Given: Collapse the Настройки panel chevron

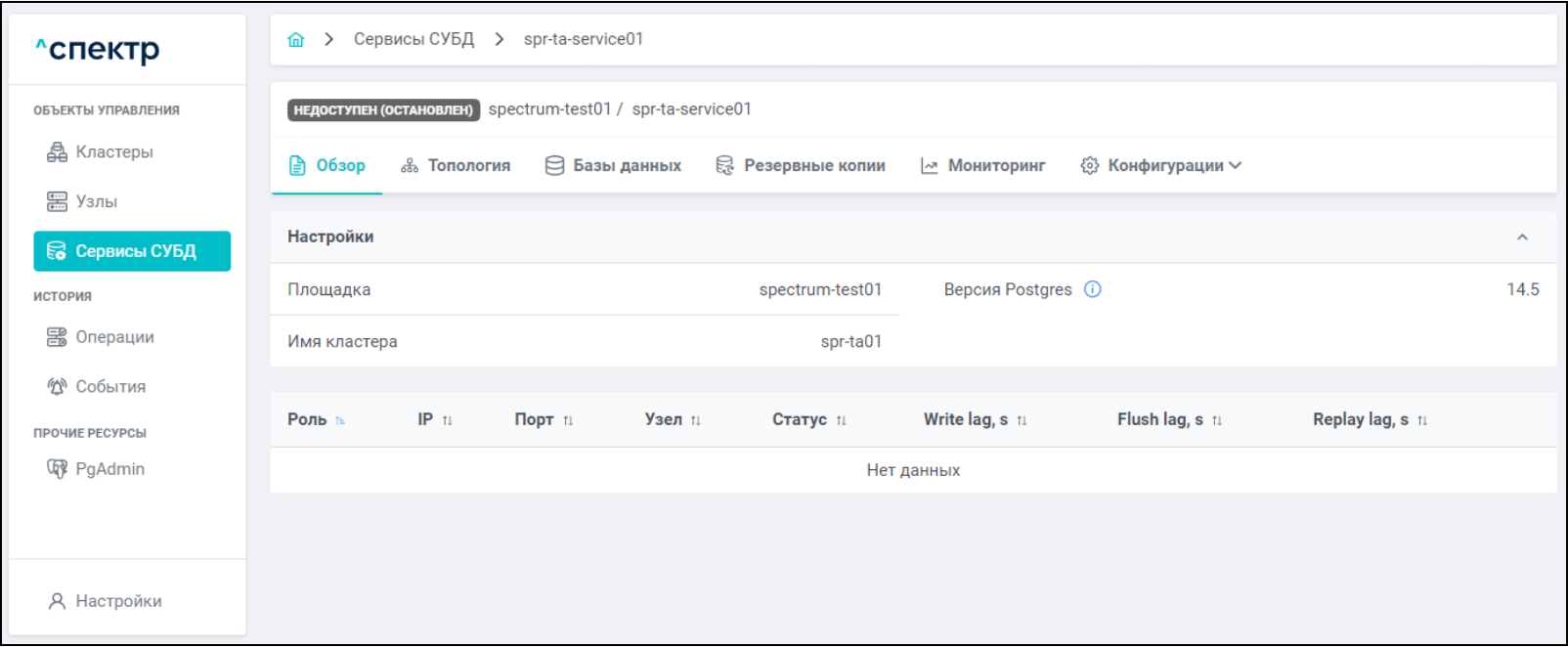Looking at the screenshot, I should tap(1522, 237).
